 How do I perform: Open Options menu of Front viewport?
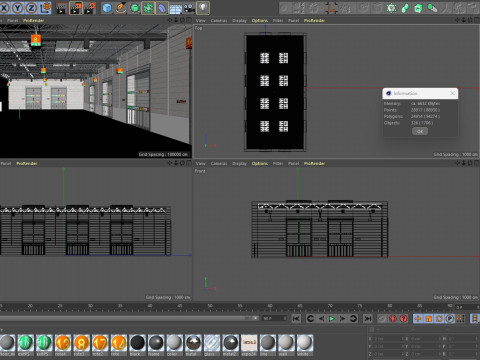tap(260, 164)
